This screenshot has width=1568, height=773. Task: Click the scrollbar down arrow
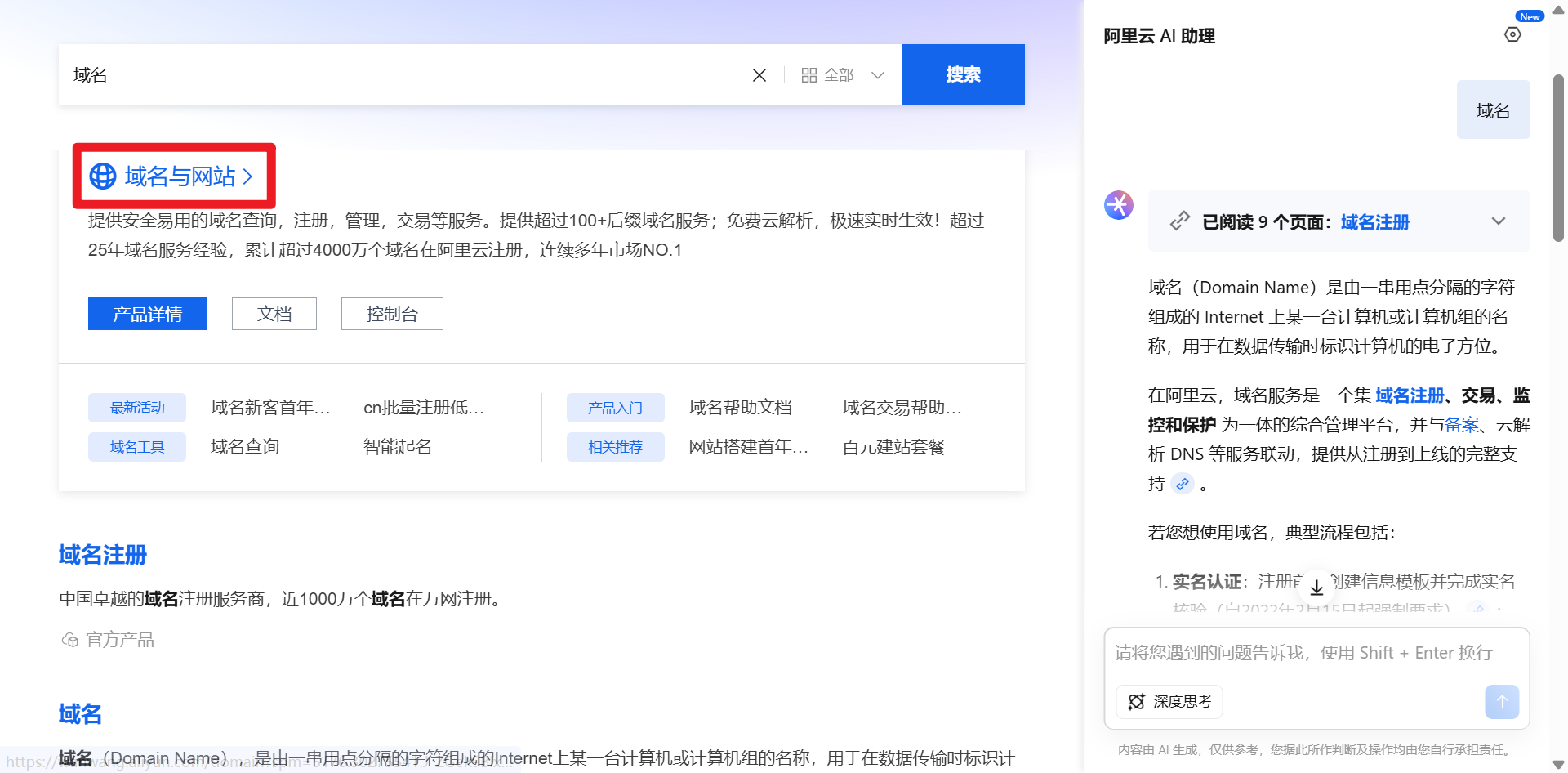click(x=1558, y=764)
